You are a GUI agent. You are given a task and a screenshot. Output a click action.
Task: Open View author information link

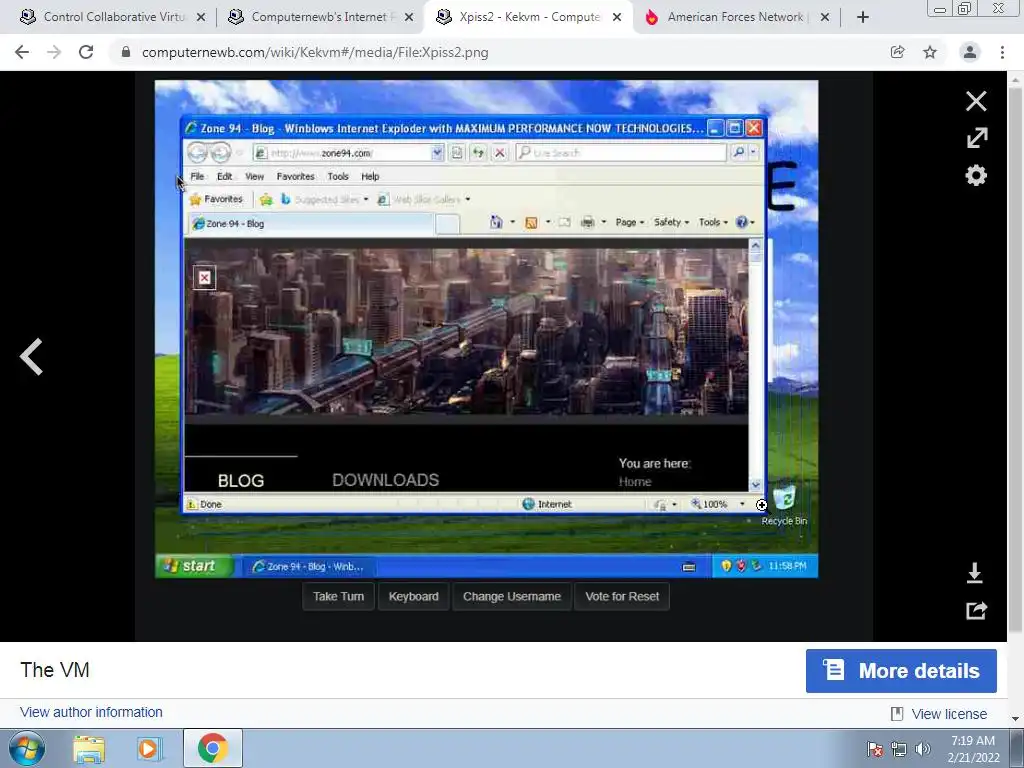pyautogui.click(x=91, y=712)
